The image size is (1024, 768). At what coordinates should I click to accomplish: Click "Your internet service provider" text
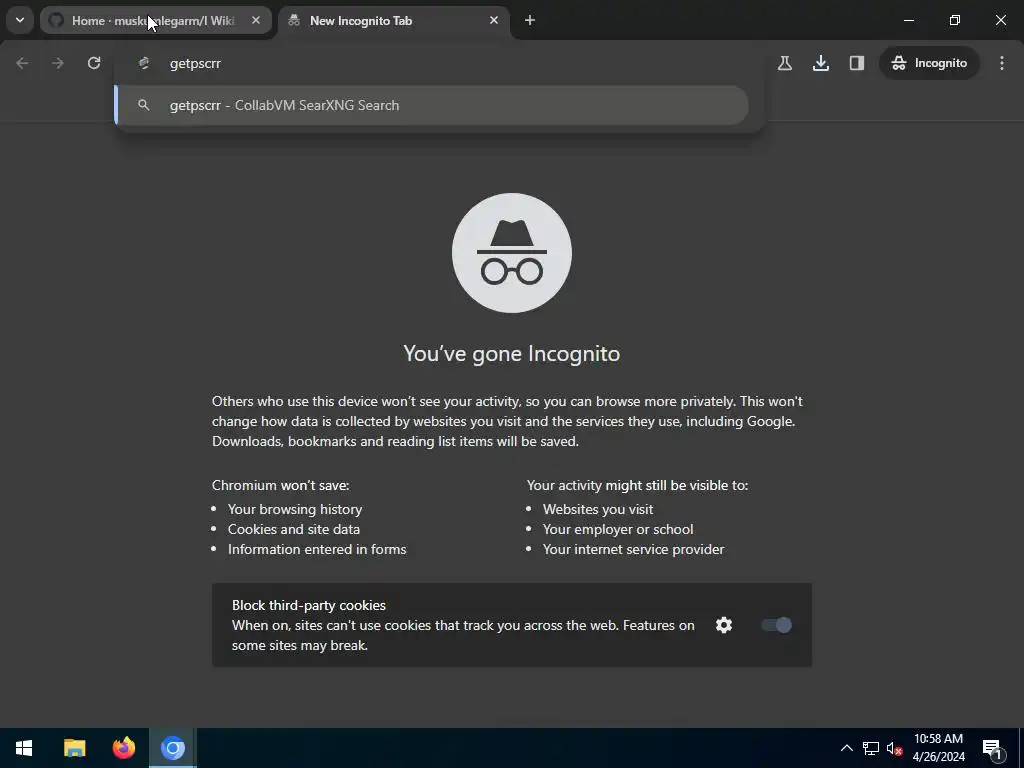(x=633, y=549)
